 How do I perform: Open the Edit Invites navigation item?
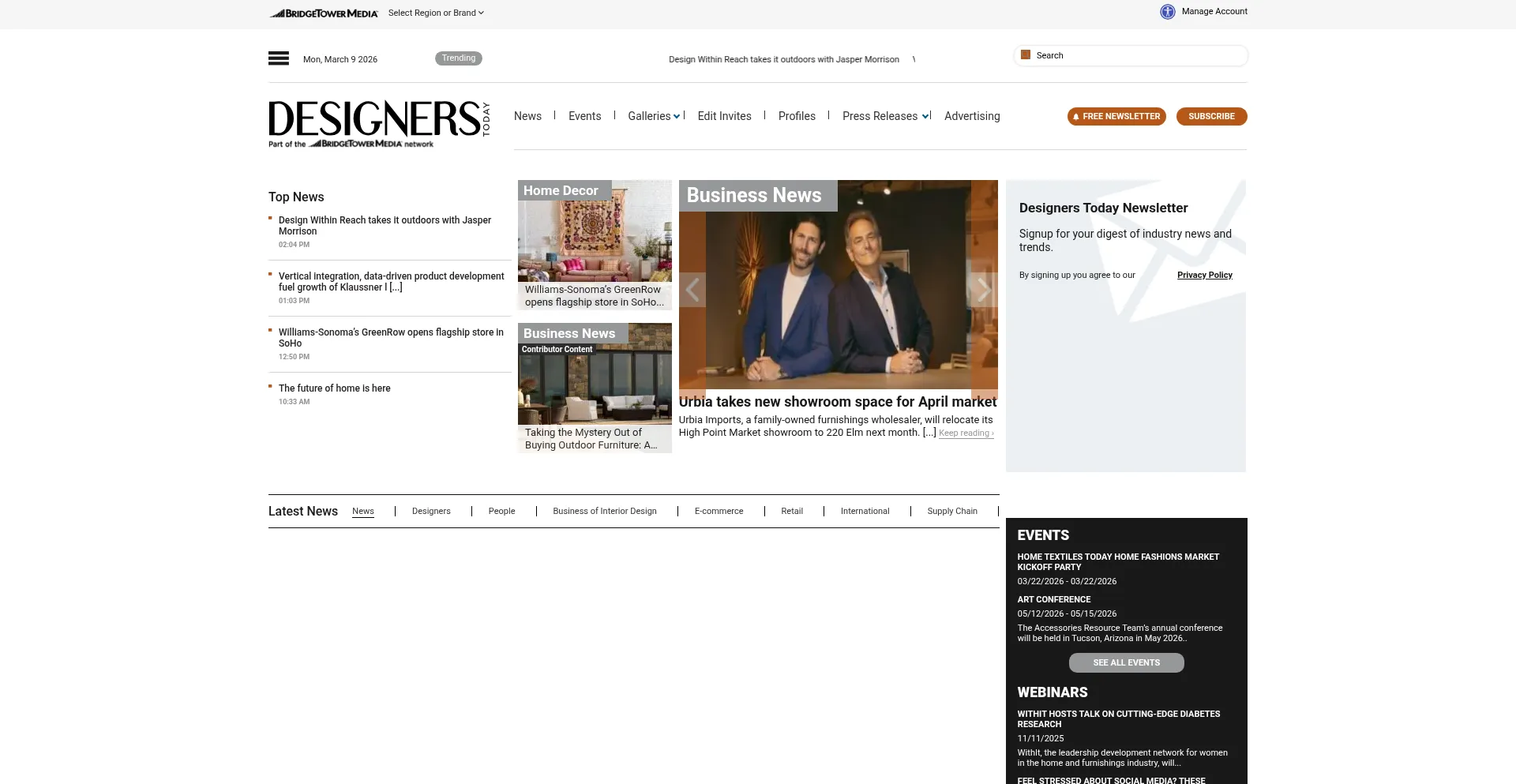coord(724,116)
